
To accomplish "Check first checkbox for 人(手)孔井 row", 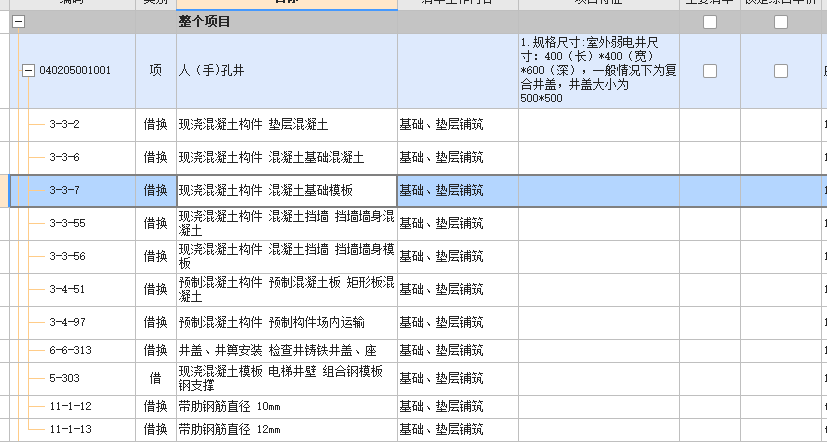I will click(710, 71).
